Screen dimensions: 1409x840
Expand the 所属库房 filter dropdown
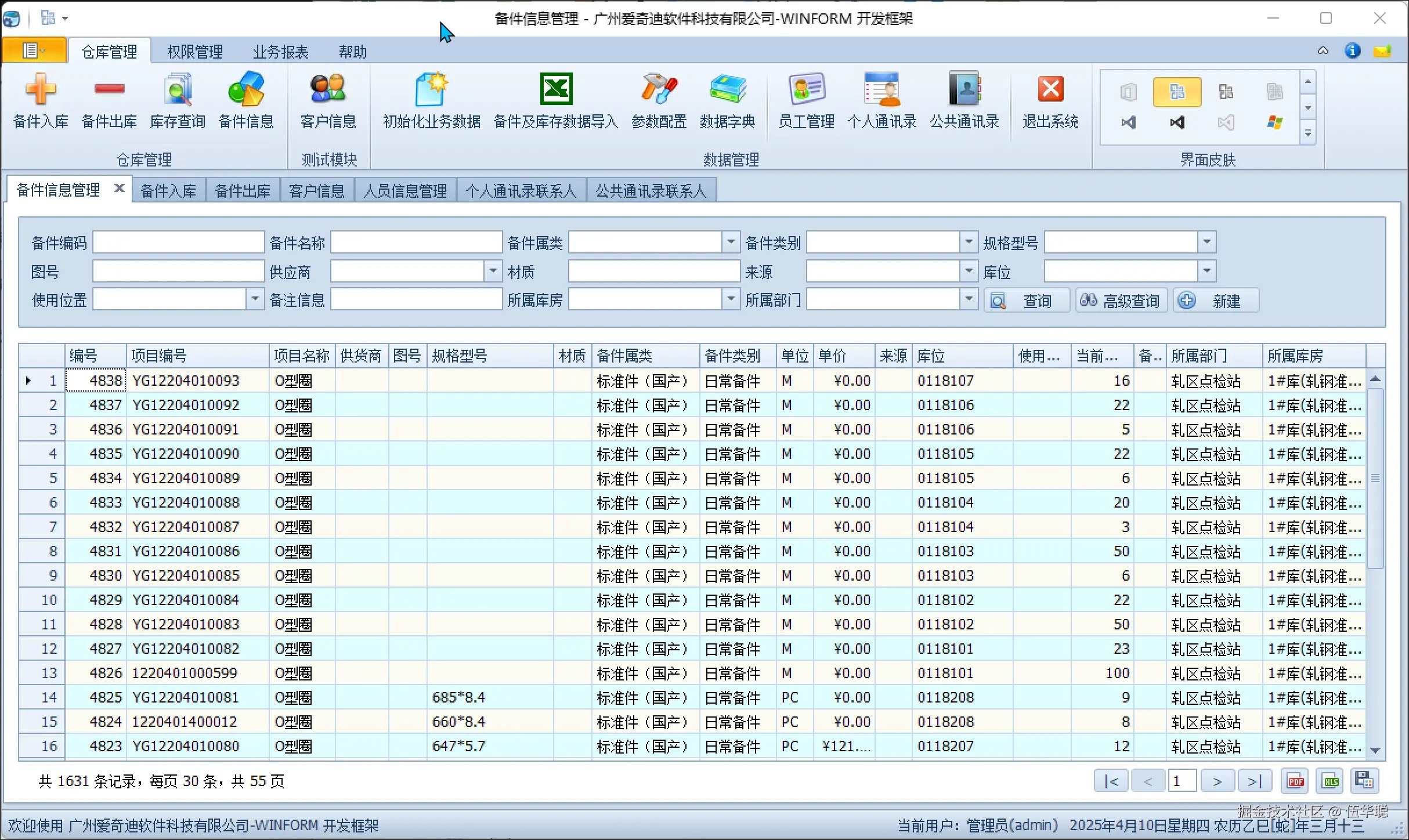point(731,299)
